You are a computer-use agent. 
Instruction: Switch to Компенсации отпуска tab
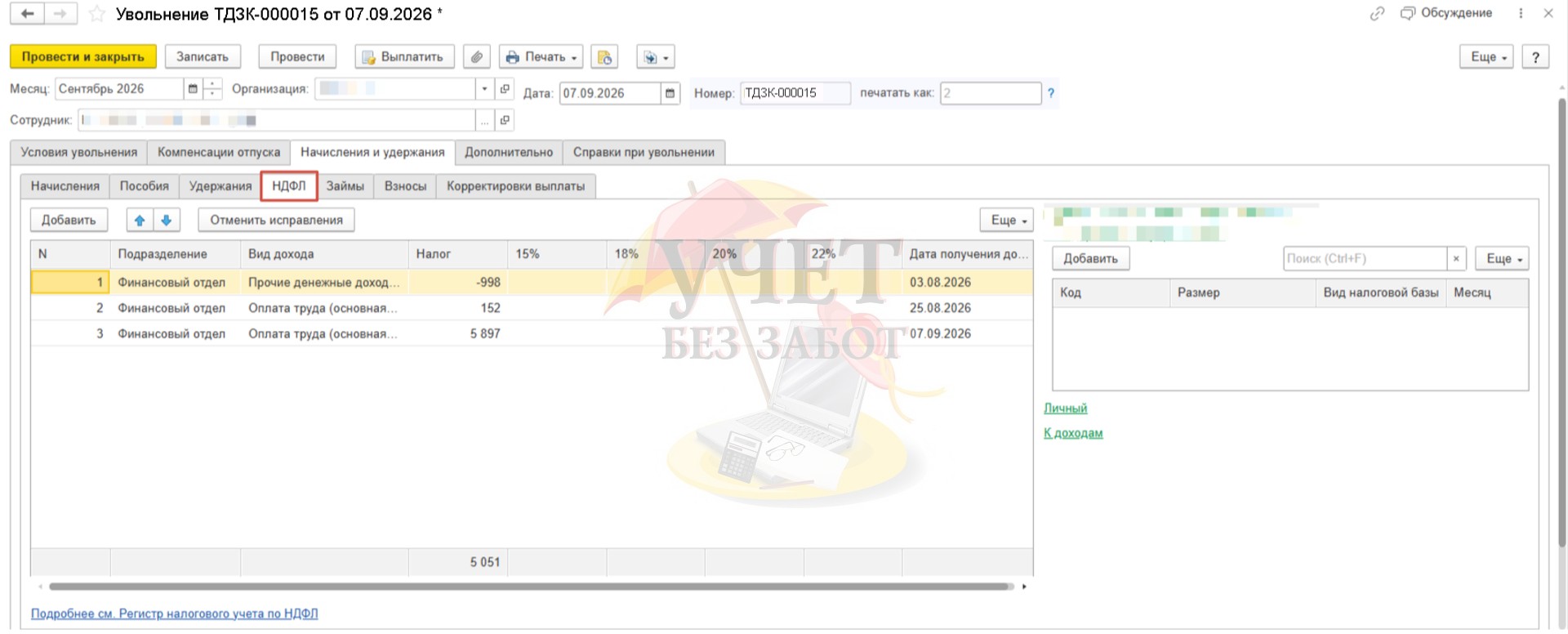click(x=219, y=153)
